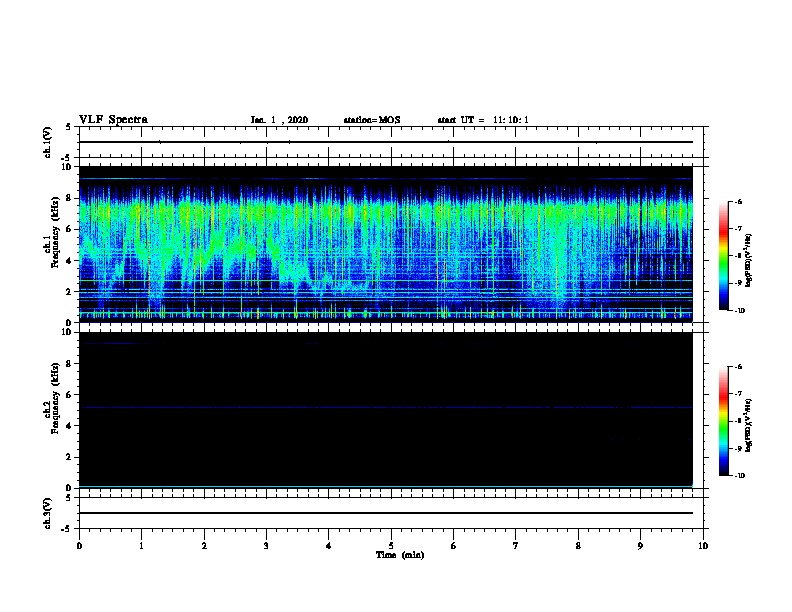Click the "ch.1(V)" axis label
This screenshot has width=792, height=612.
click(47, 142)
